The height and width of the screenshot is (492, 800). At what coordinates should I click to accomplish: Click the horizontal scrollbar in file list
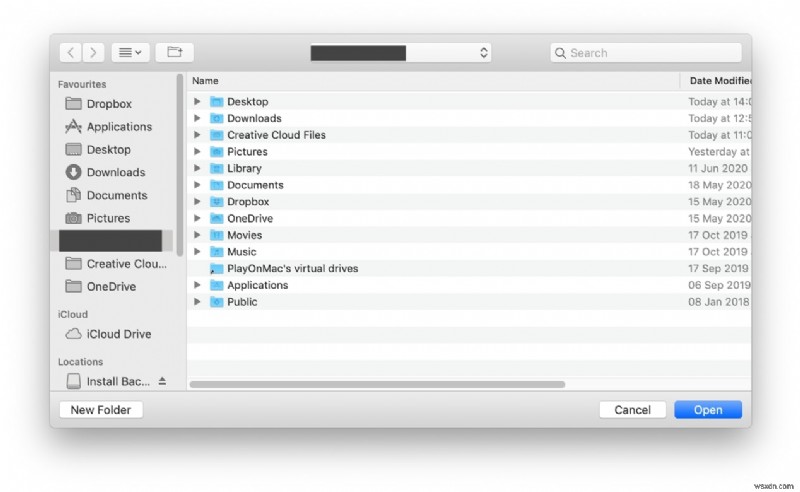[x=378, y=384]
